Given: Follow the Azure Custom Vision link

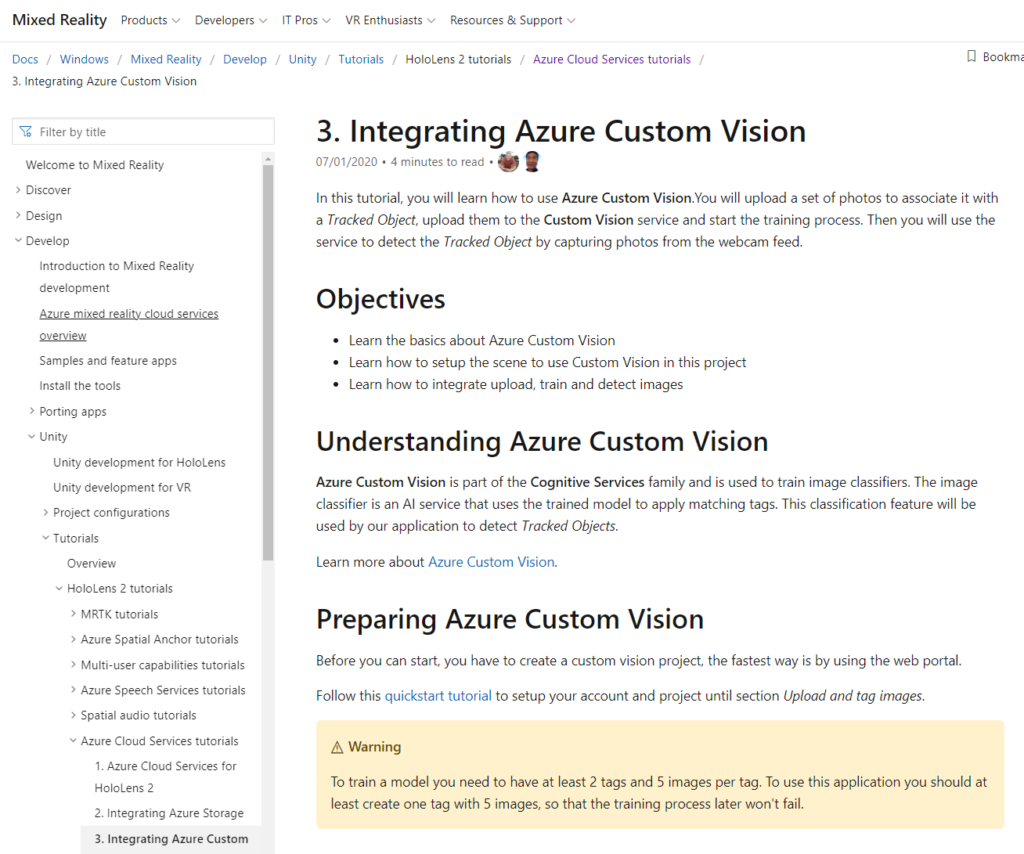Looking at the screenshot, I should tap(491, 562).
